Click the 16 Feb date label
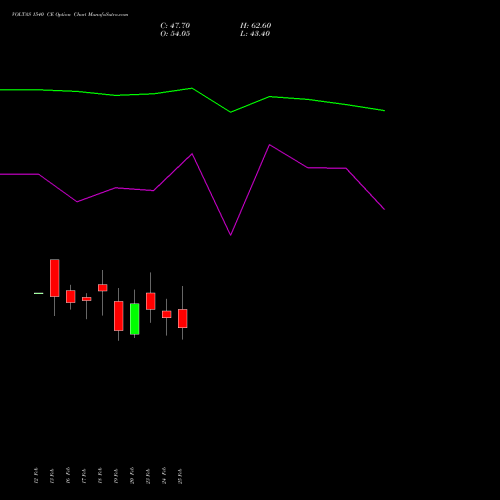The image size is (500, 500). (x=68, y=476)
